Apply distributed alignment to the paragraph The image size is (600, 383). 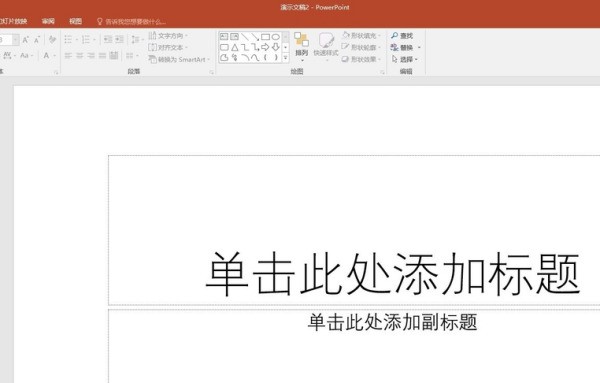[x=114, y=56]
